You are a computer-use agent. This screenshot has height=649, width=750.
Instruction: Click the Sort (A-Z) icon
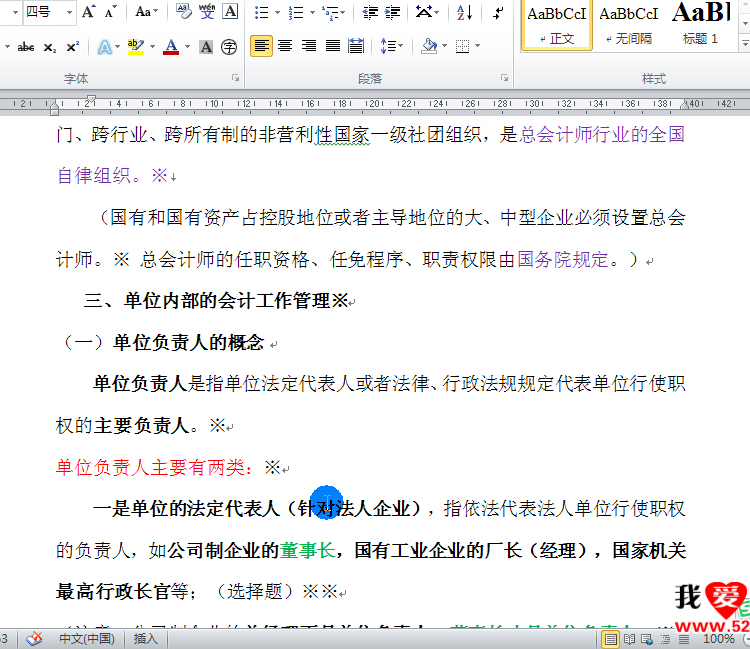(x=464, y=12)
